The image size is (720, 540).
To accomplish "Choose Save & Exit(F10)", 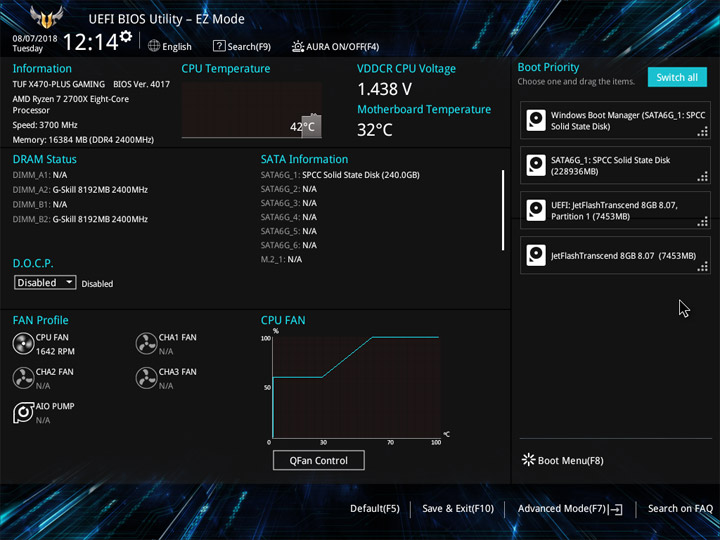I will tap(458, 508).
